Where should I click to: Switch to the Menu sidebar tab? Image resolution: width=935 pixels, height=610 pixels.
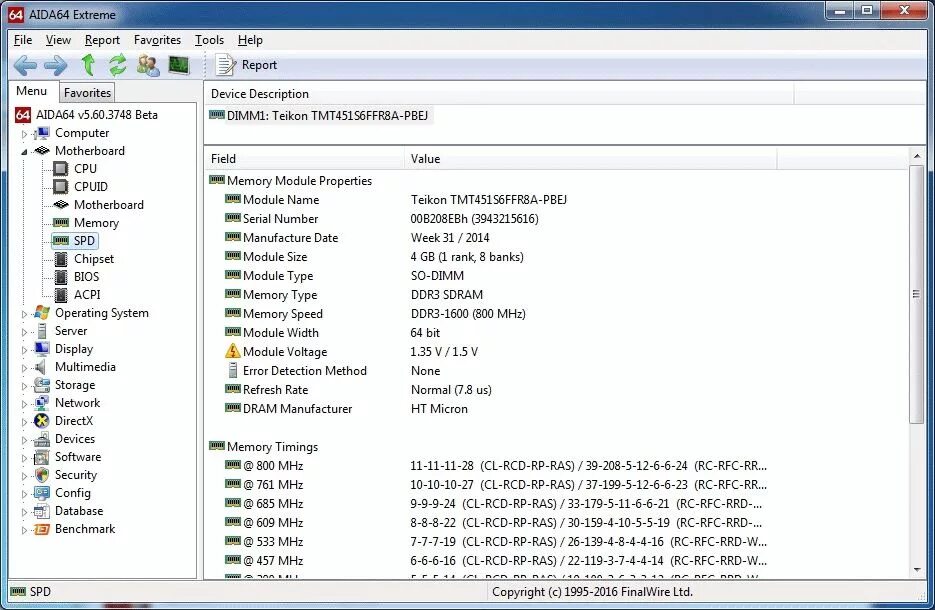pos(32,91)
